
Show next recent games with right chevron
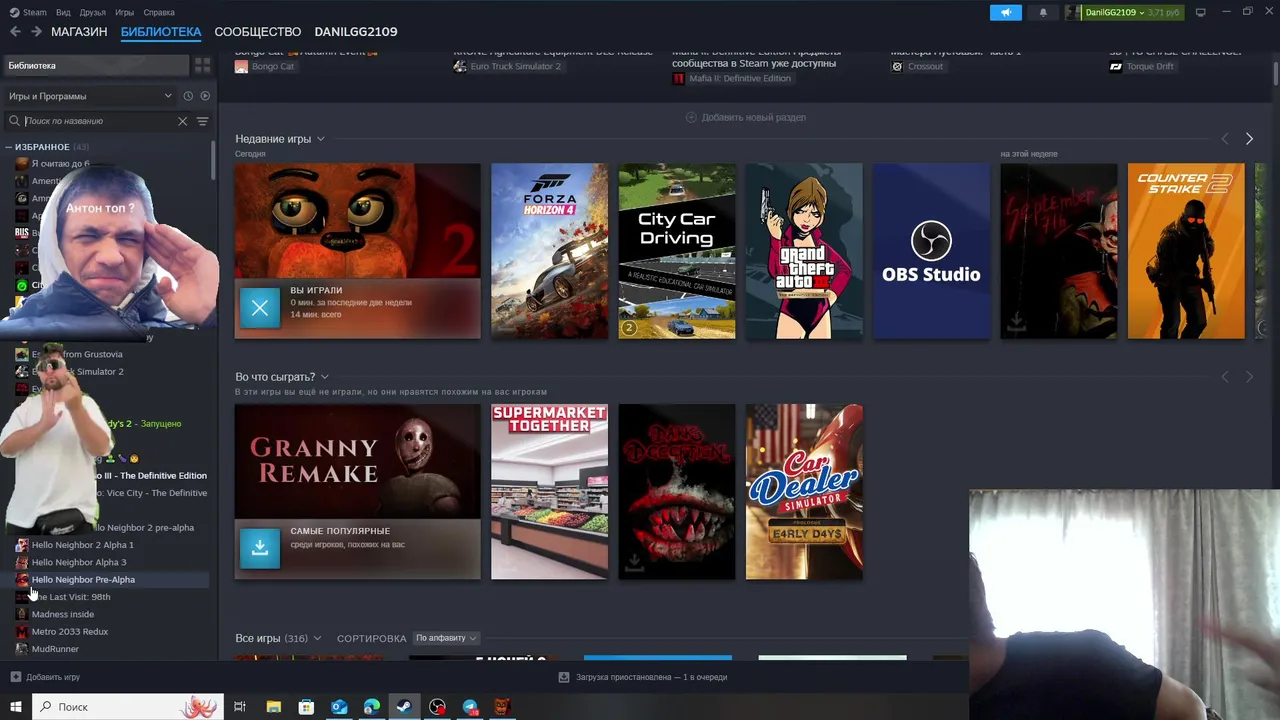(x=1249, y=139)
